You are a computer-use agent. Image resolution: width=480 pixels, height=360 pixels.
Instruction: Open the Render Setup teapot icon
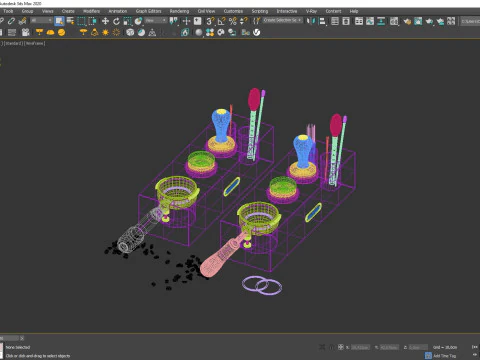(407, 21)
